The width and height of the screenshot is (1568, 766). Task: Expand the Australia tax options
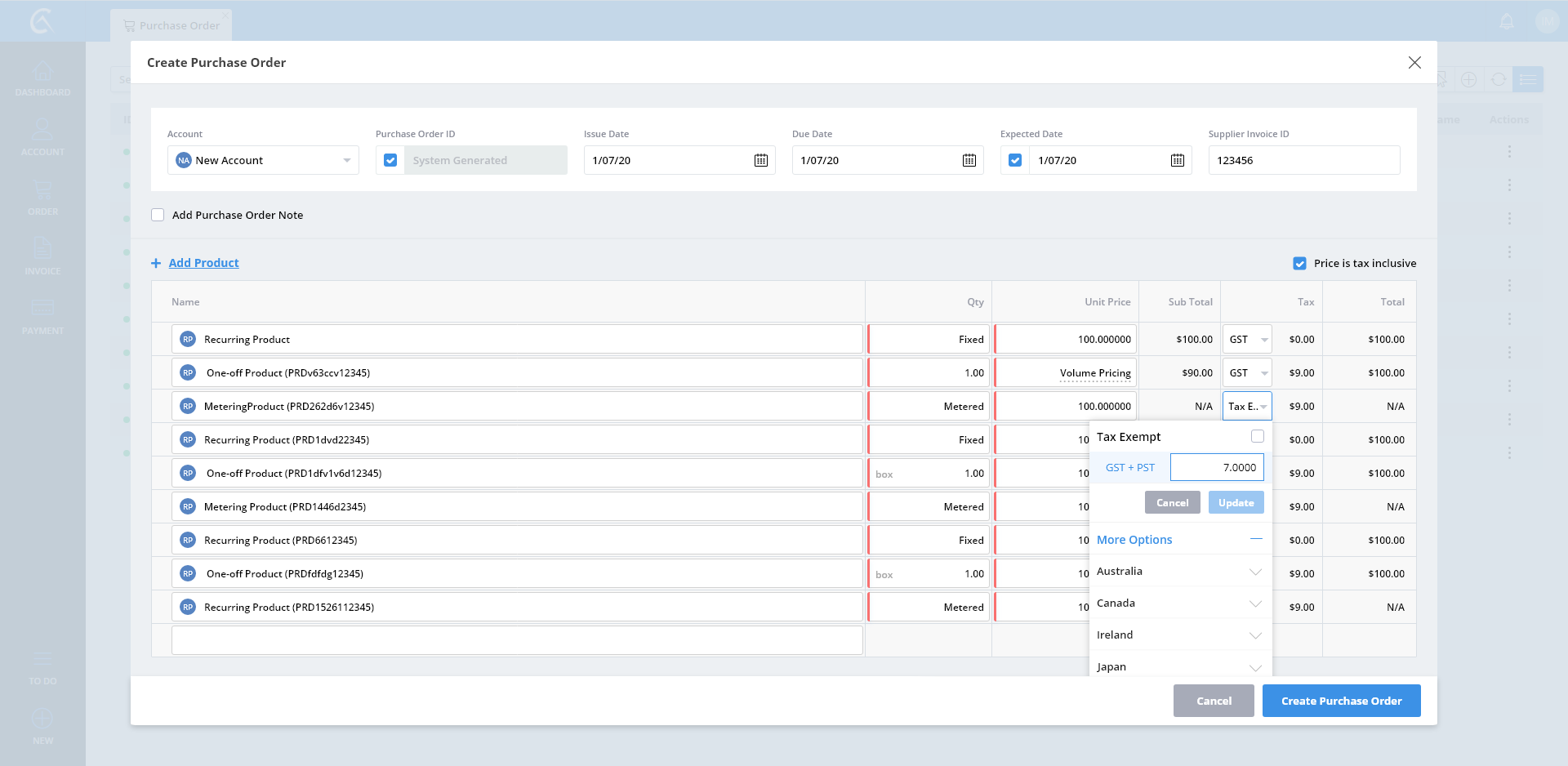[1255, 572]
